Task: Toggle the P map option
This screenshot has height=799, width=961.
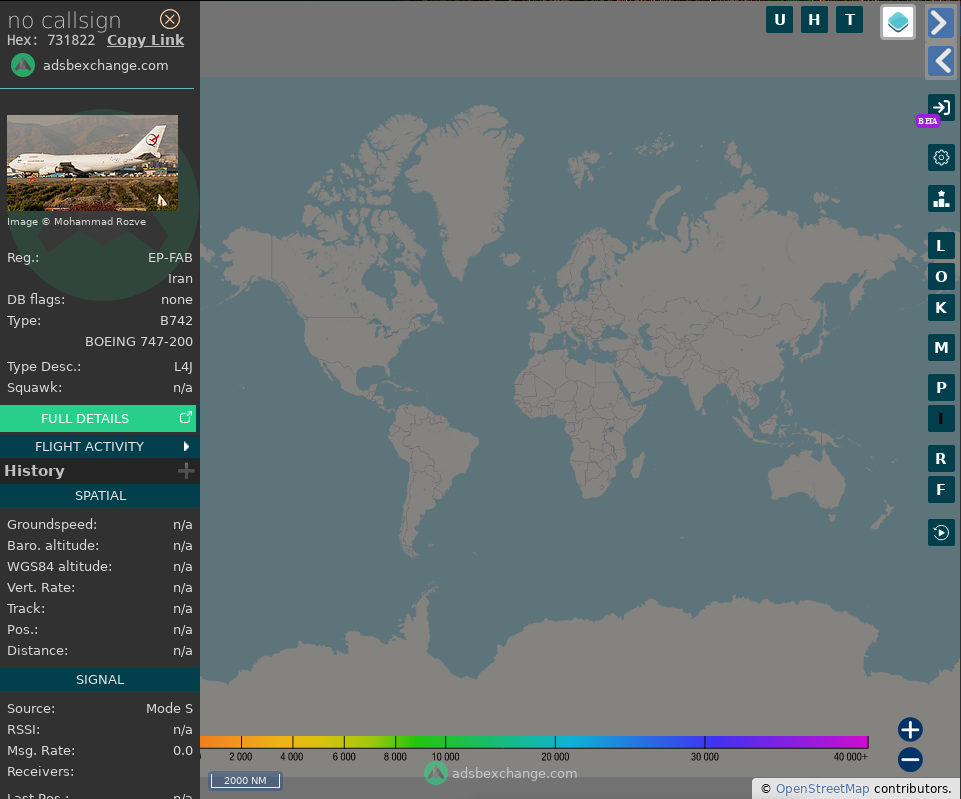Action: tap(941, 388)
